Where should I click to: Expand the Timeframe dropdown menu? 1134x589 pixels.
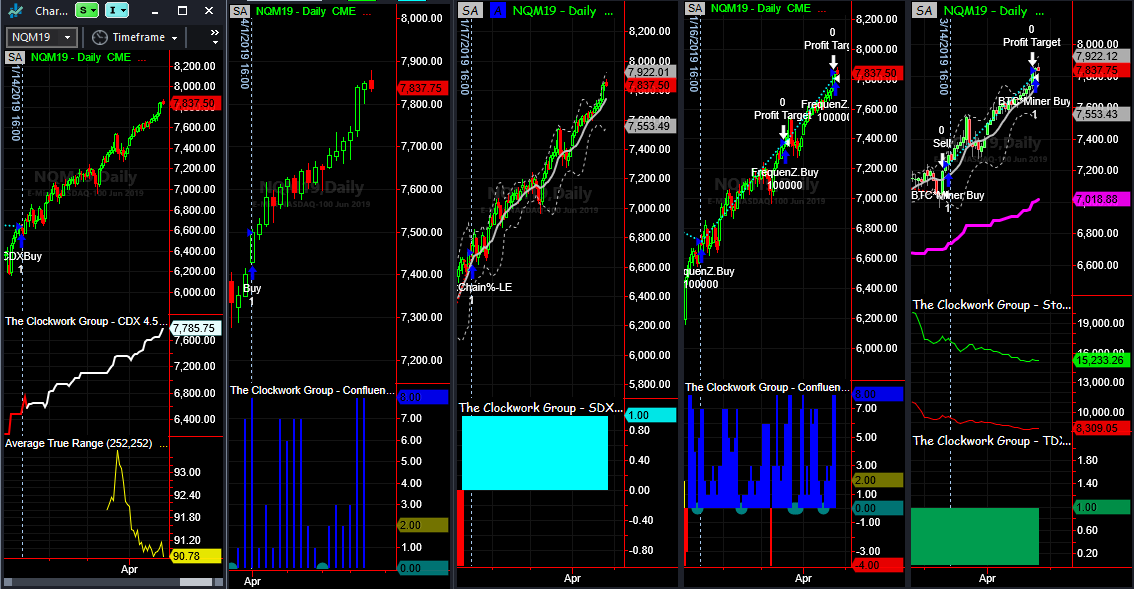175,38
